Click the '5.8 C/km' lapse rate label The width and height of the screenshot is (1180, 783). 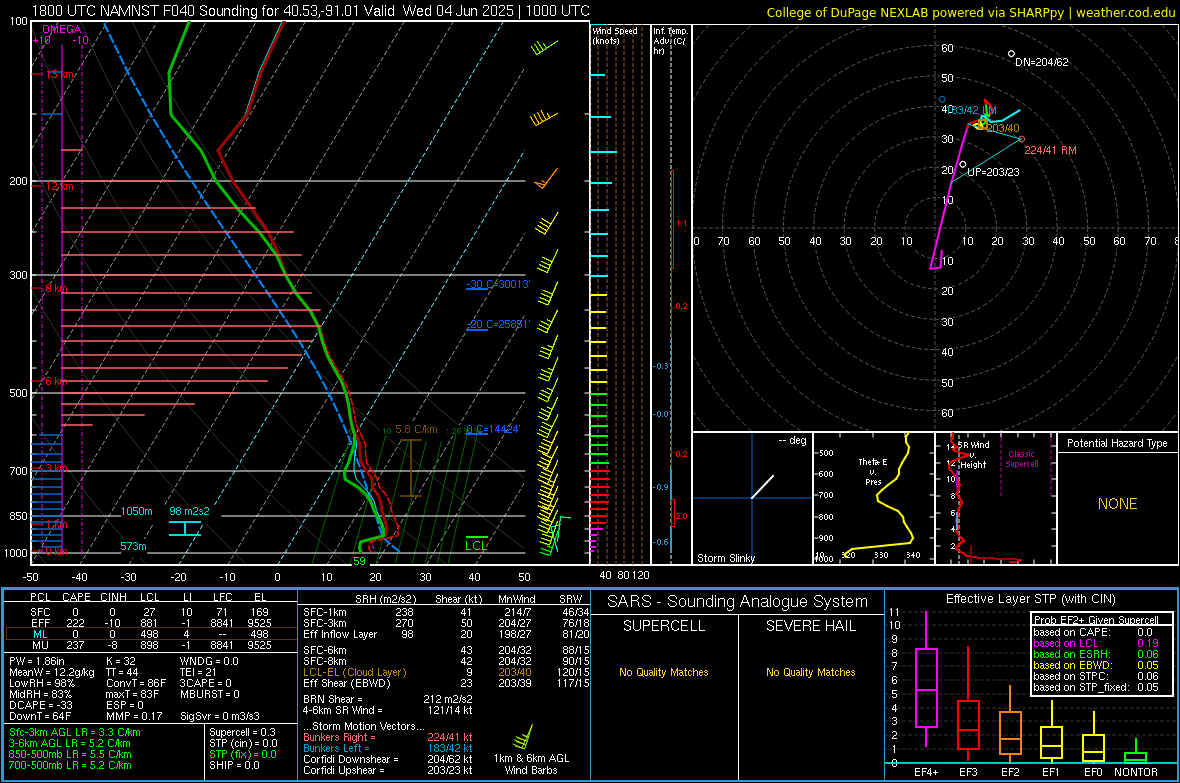[416, 429]
